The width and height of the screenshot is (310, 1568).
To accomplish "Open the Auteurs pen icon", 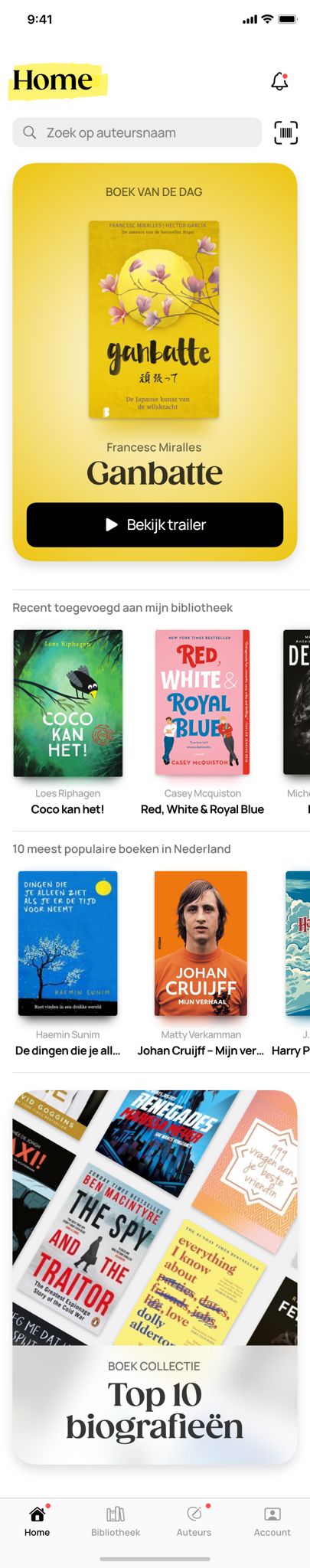I will [x=194, y=1514].
